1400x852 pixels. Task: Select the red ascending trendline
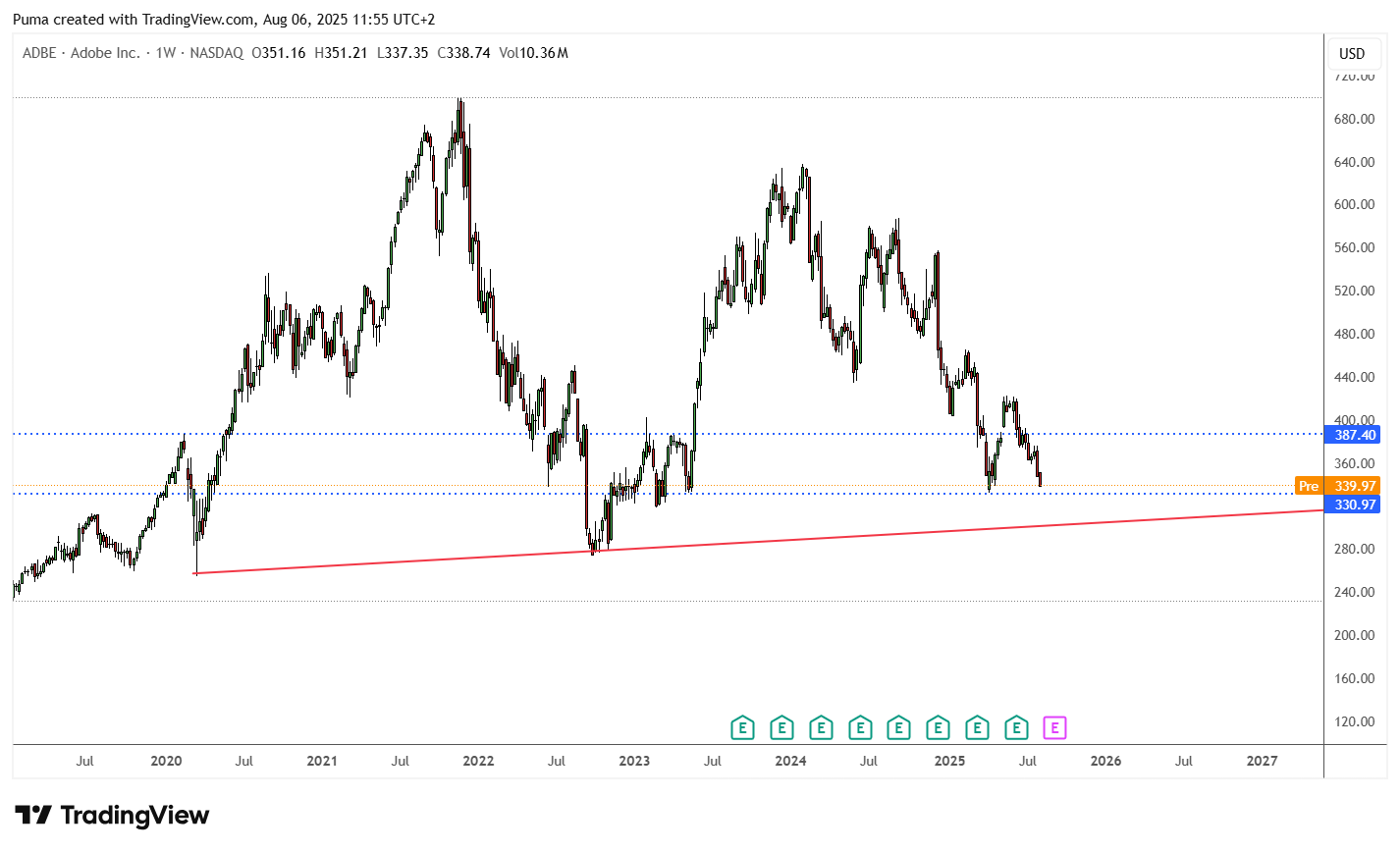coord(758,542)
